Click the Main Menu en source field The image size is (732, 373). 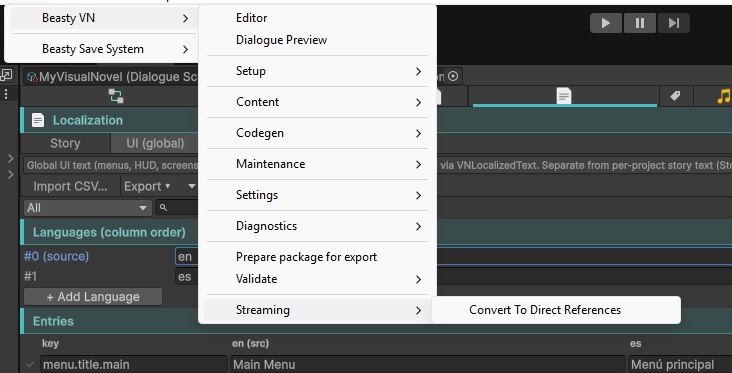427,364
